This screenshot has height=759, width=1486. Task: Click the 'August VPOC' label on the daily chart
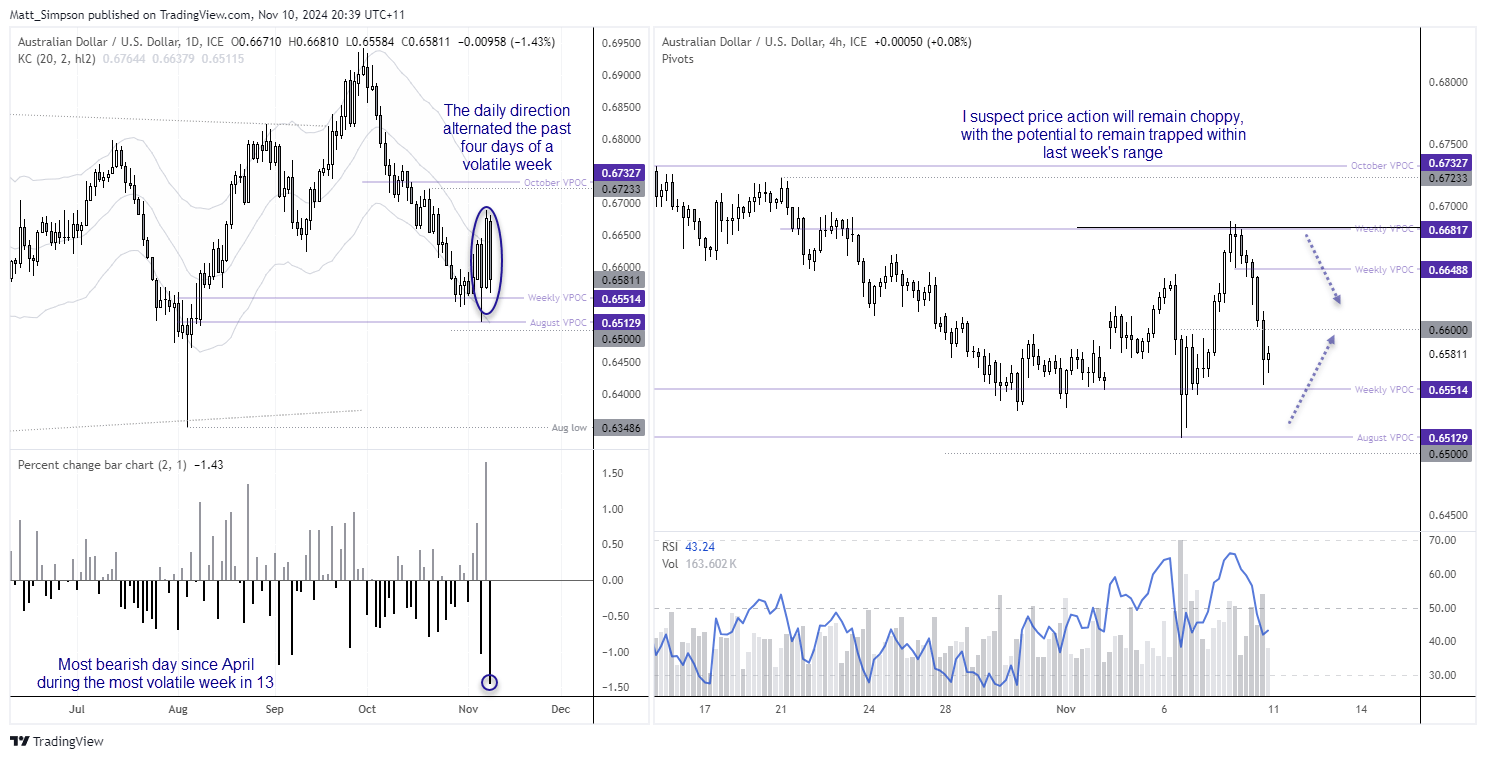click(557, 322)
